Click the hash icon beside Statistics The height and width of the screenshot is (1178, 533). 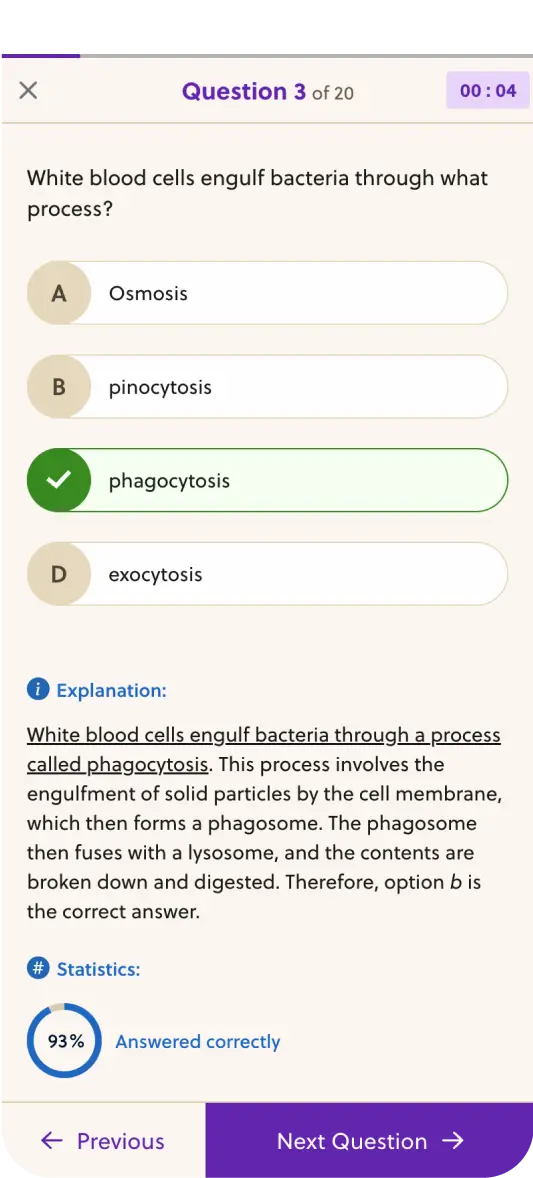(x=38, y=969)
